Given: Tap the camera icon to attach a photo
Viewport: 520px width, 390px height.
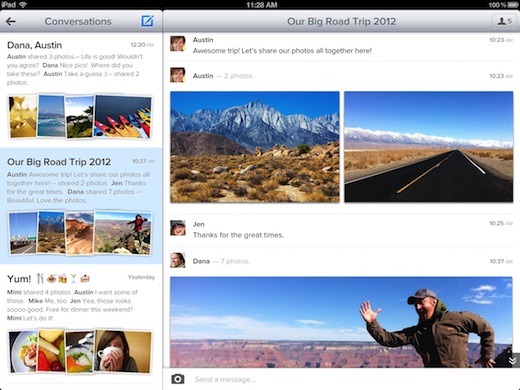Looking at the screenshot, I should click(x=178, y=379).
